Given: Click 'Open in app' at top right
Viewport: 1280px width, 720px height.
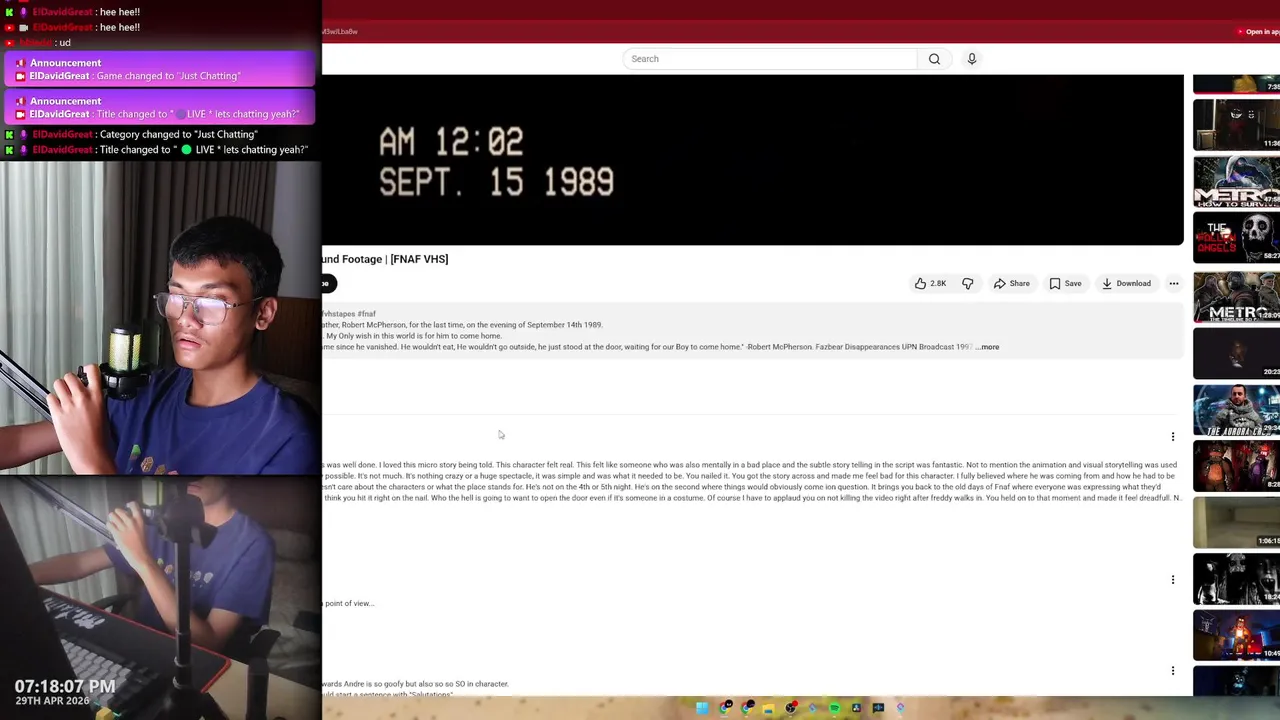Looking at the screenshot, I should [x=1259, y=32].
